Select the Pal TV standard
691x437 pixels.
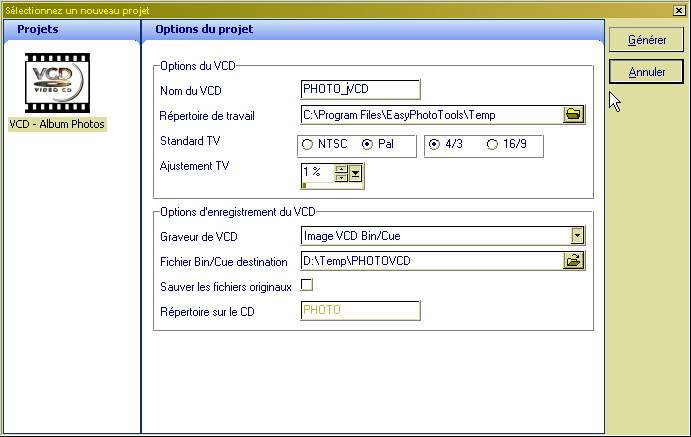[367, 144]
